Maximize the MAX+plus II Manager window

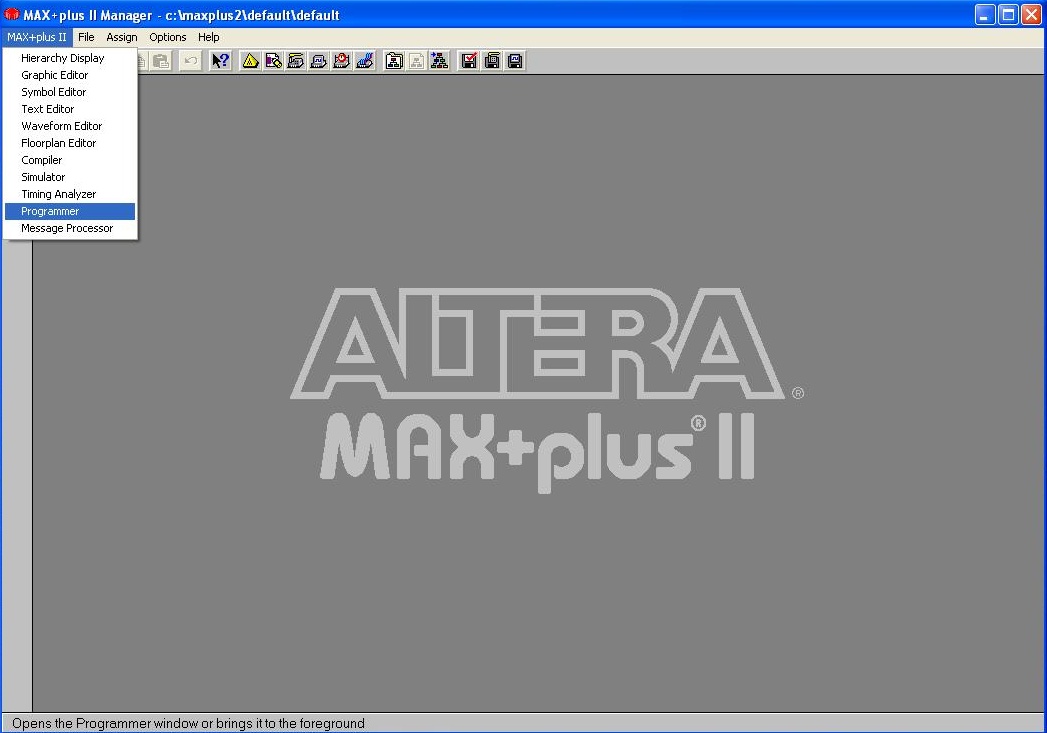[x=1008, y=14]
